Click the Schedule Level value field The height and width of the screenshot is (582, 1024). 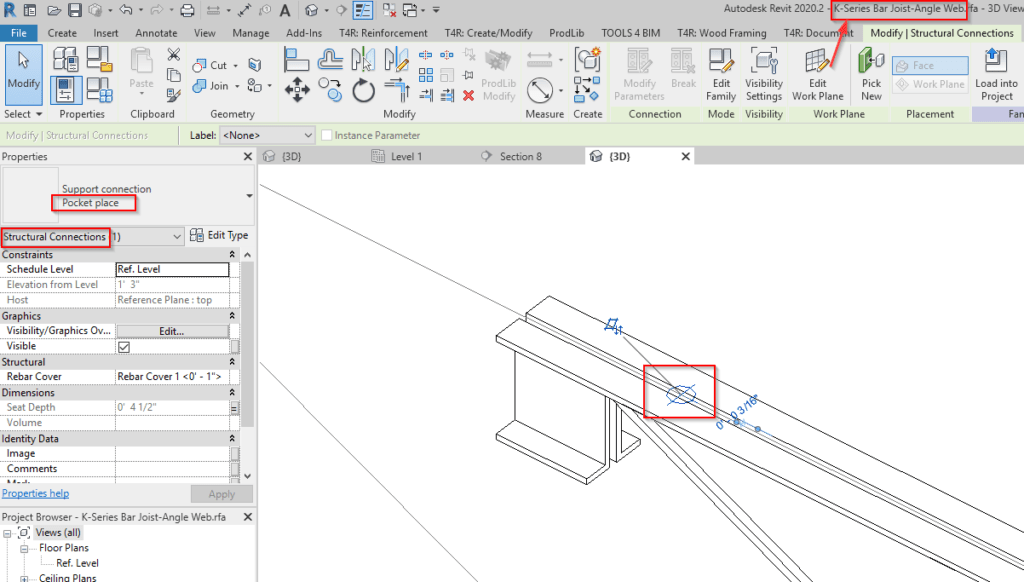point(172,269)
